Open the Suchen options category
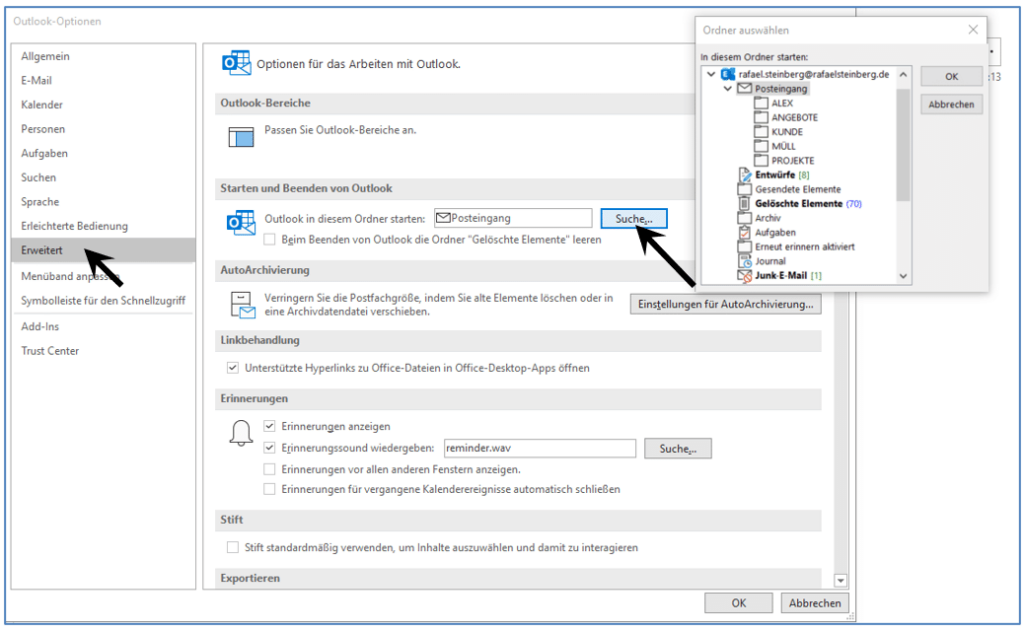 39,177
